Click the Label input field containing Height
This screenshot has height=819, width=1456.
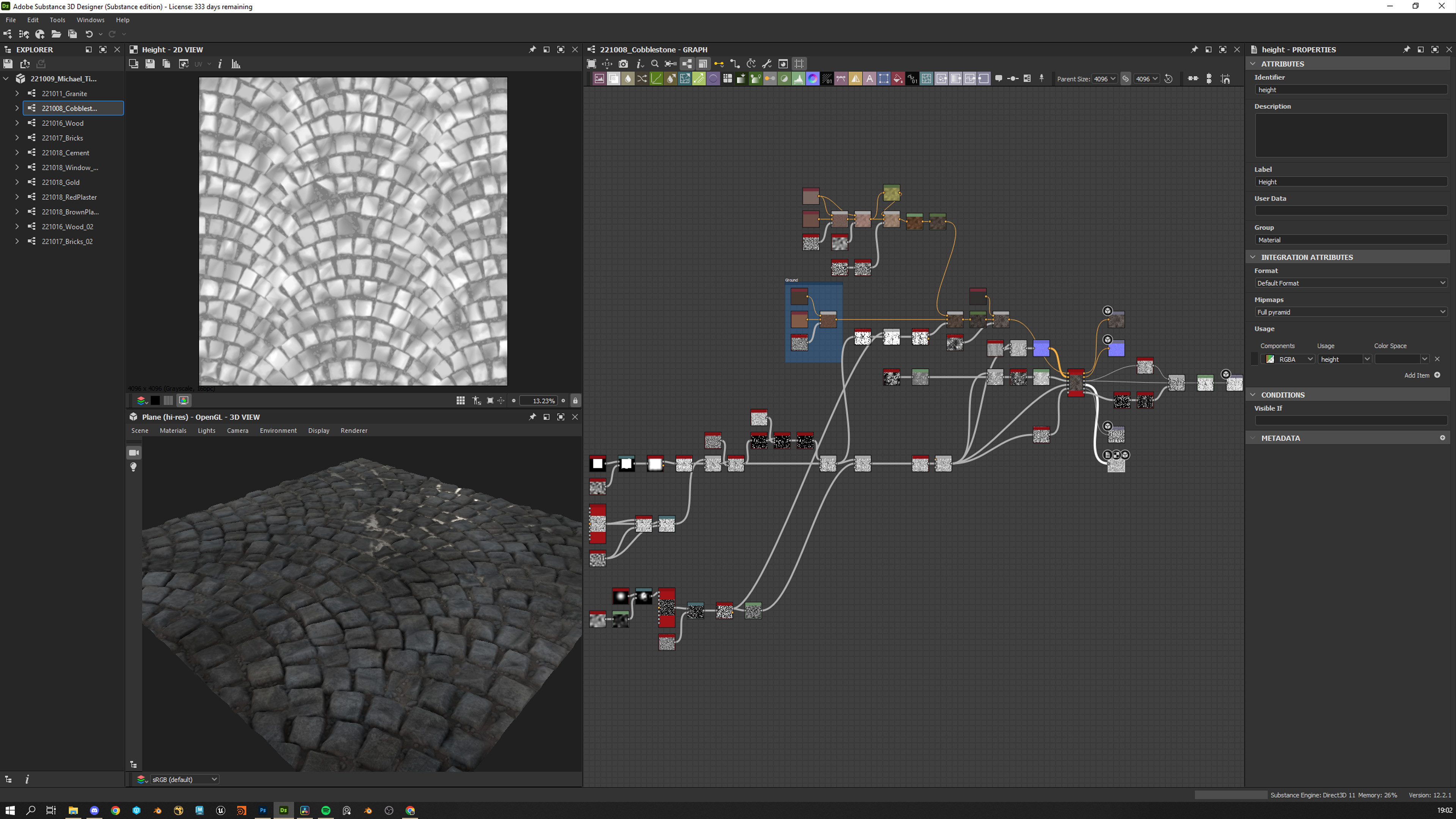coord(1350,182)
